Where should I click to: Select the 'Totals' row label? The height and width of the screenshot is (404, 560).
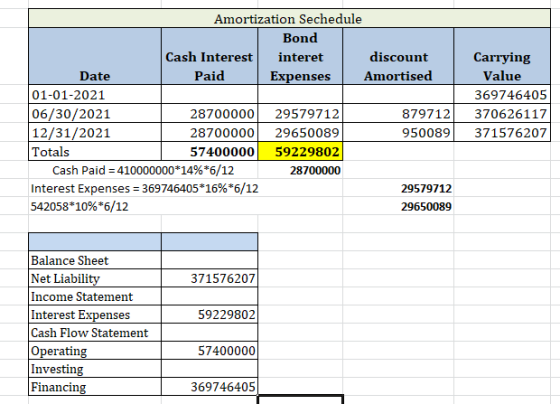coord(95,151)
